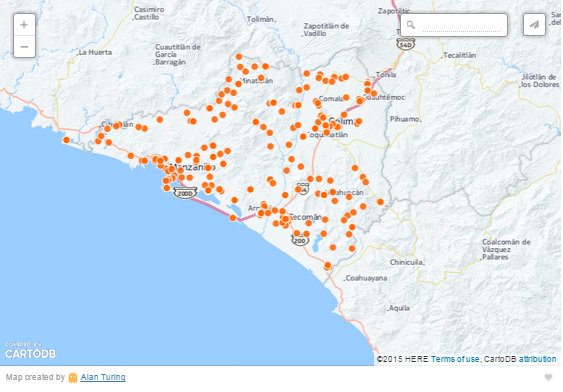Click the Pihuamo map label

[405, 119]
